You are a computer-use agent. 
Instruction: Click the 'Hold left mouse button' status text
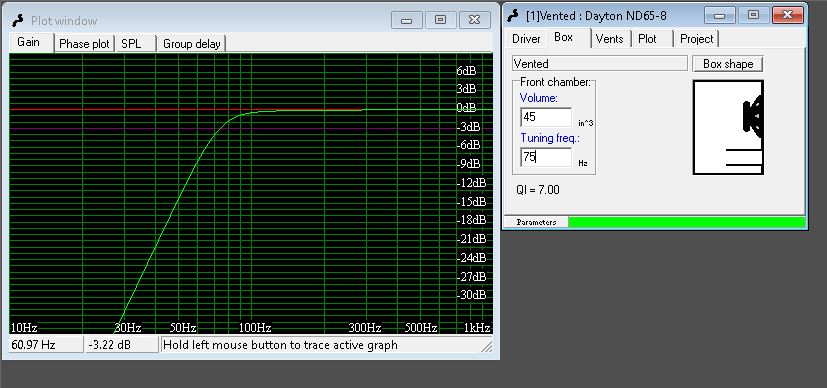(281, 345)
